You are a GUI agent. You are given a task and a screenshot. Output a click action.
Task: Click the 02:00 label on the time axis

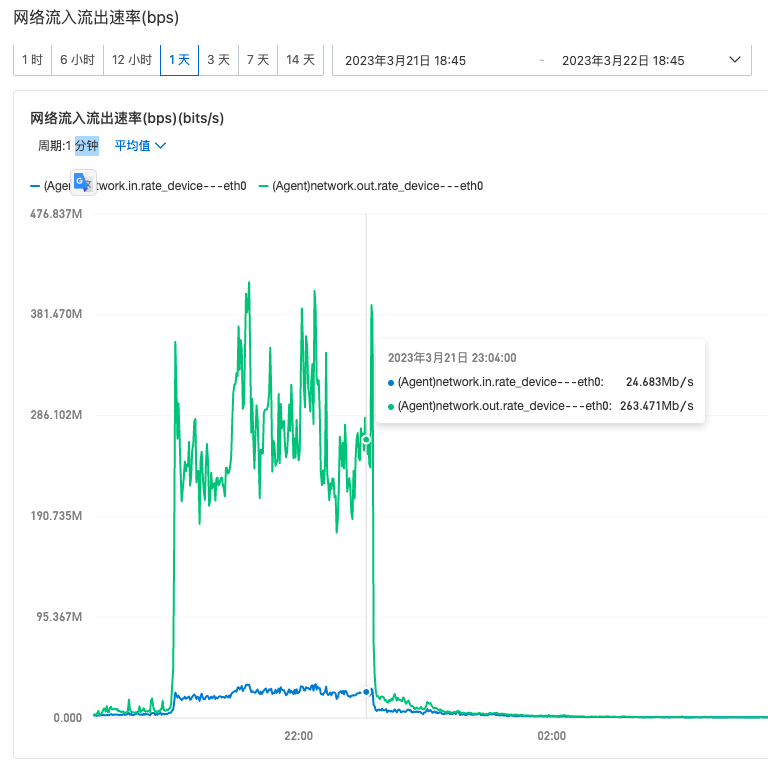pyautogui.click(x=551, y=736)
